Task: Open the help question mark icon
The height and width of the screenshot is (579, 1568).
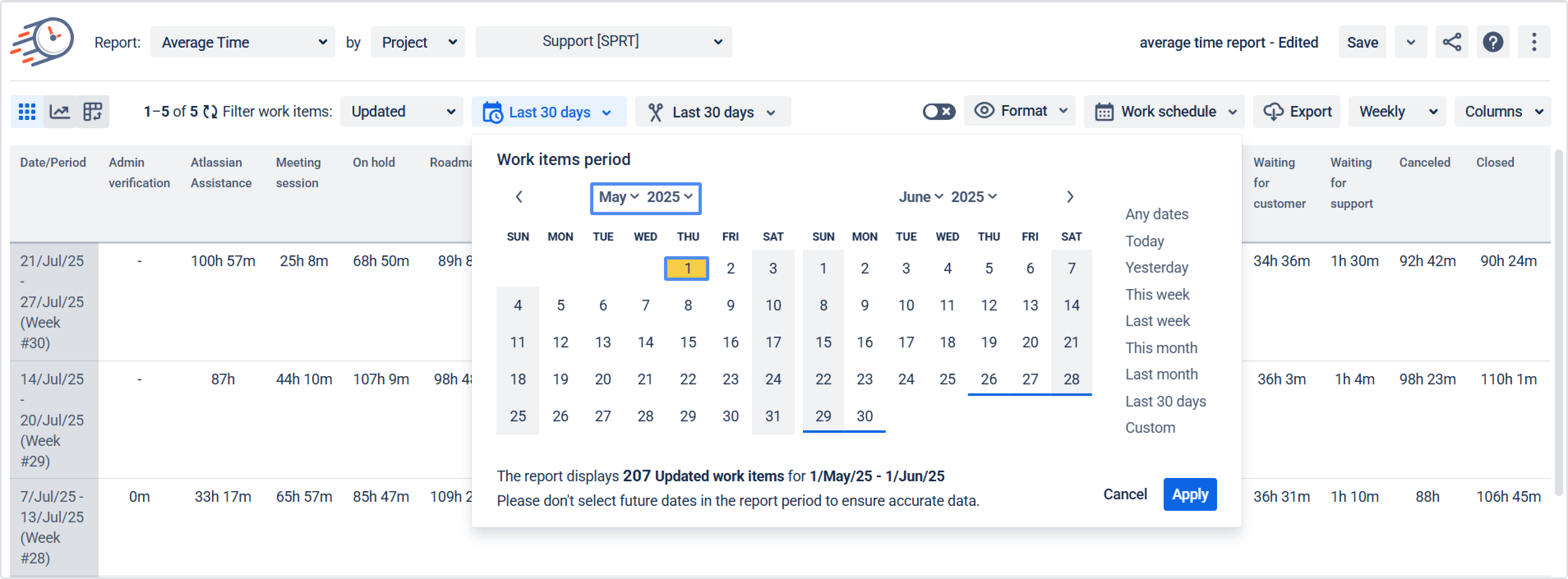Action: coord(1492,43)
